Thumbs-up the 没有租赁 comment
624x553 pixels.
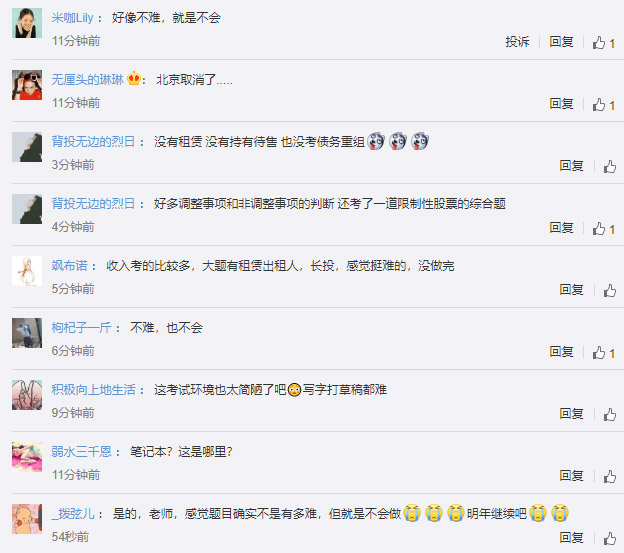(609, 166)
